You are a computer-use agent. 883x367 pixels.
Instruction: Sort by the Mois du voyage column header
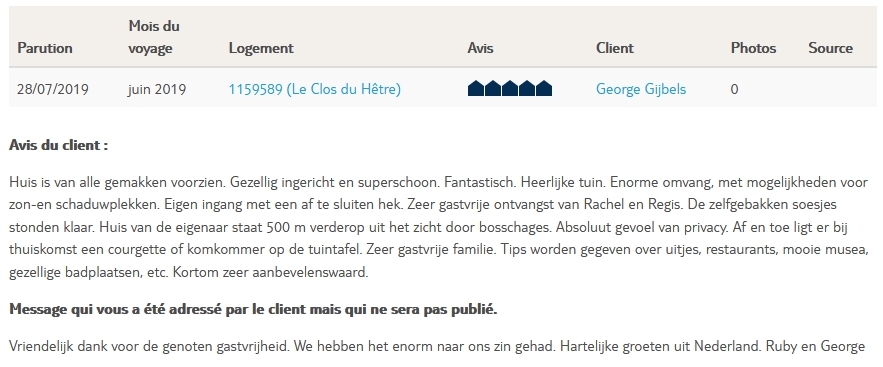[154, 37]
